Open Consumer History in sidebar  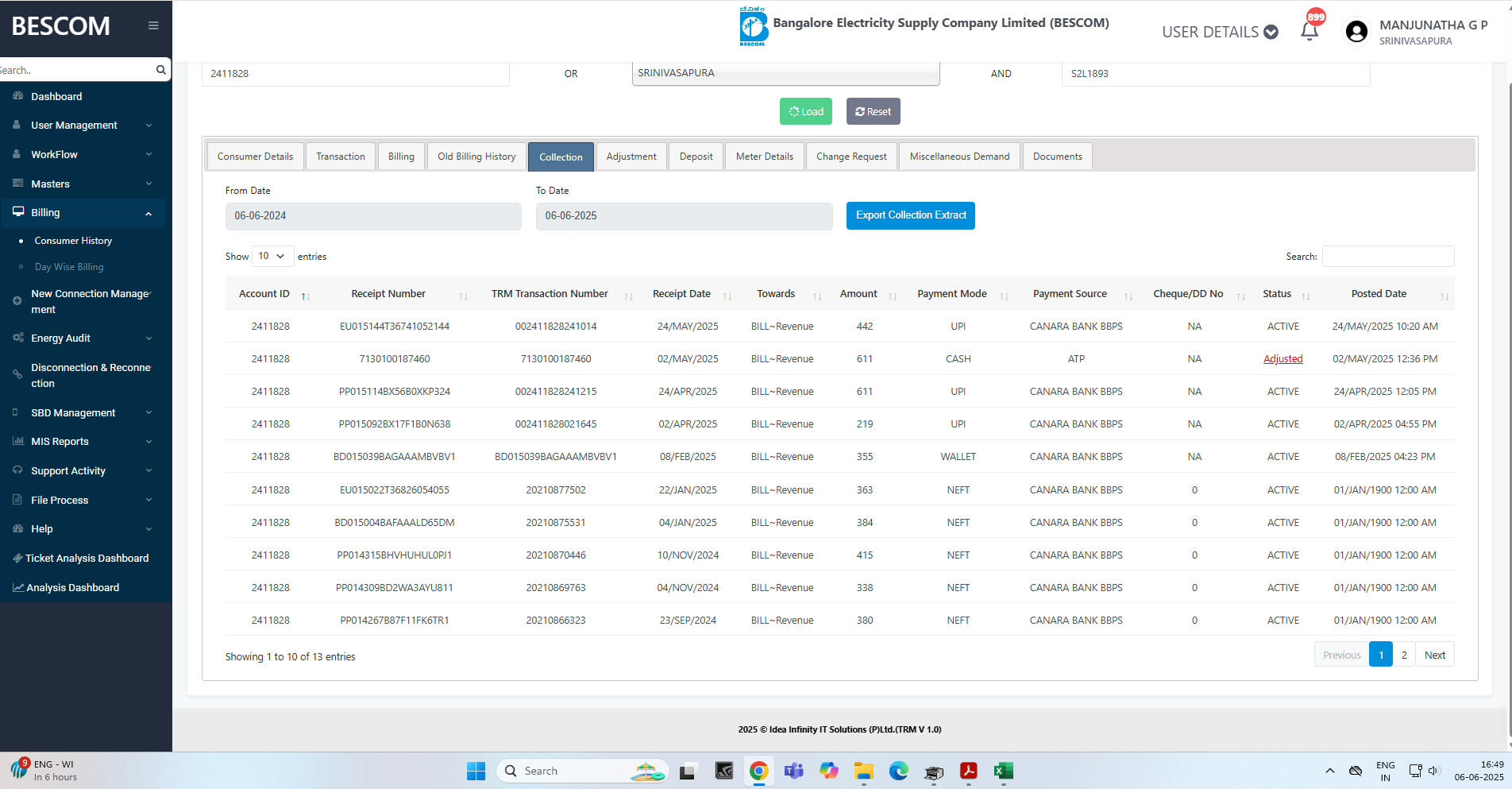pos(73,241)
